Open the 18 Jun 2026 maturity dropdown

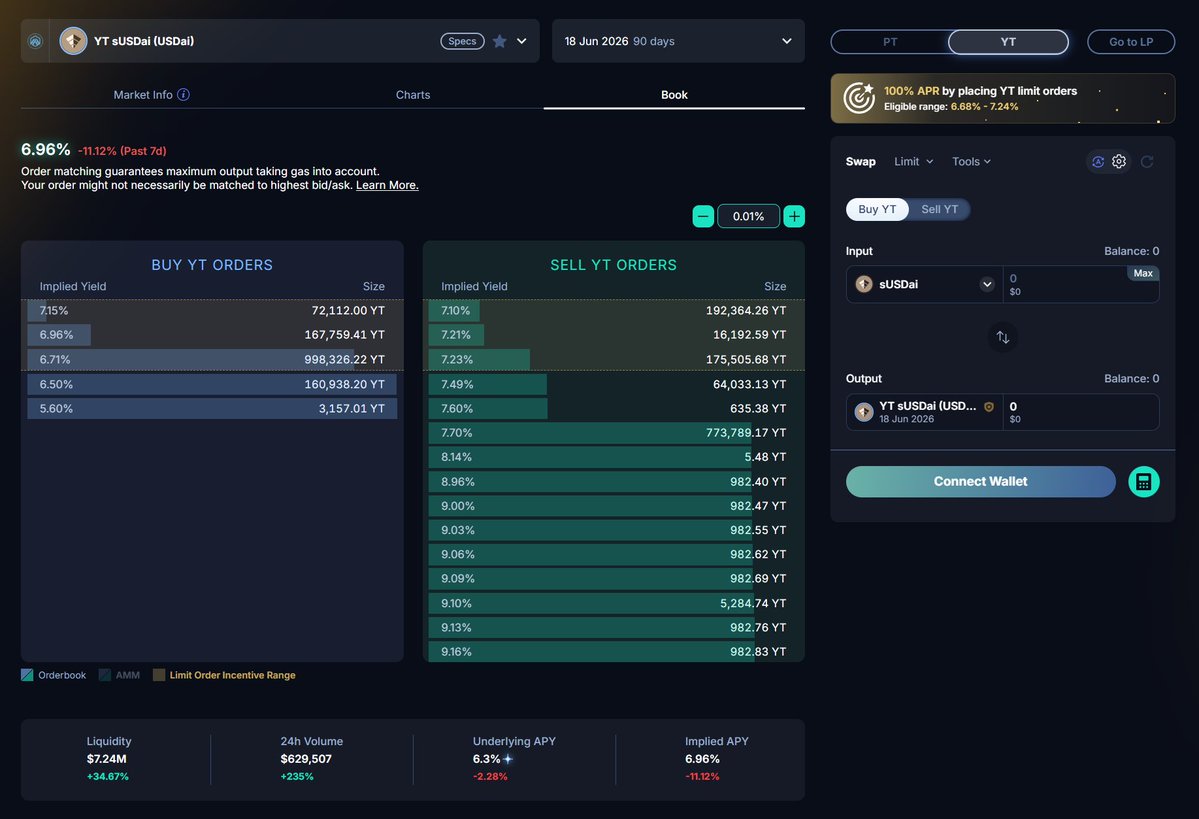(678, 41)
